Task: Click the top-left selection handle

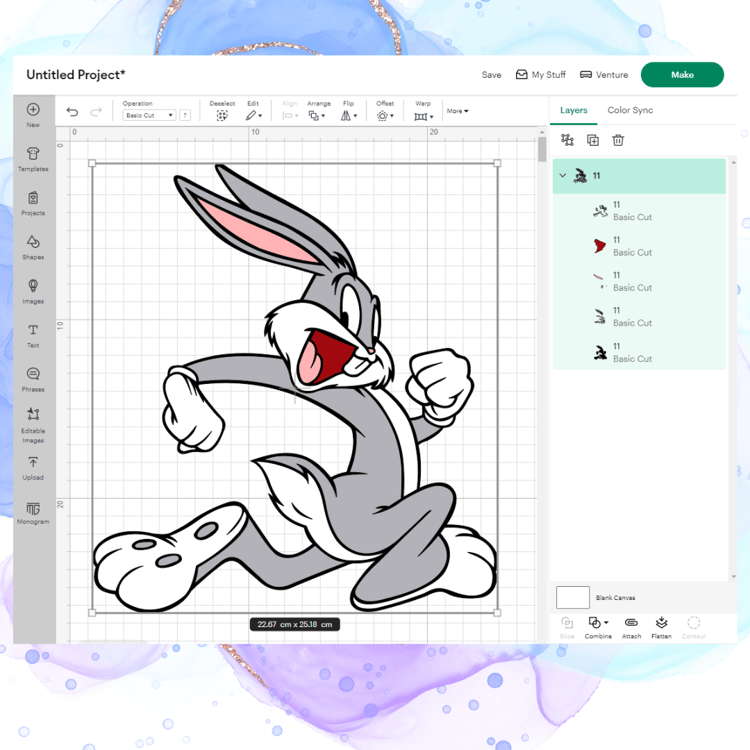Action: (92, 164)
